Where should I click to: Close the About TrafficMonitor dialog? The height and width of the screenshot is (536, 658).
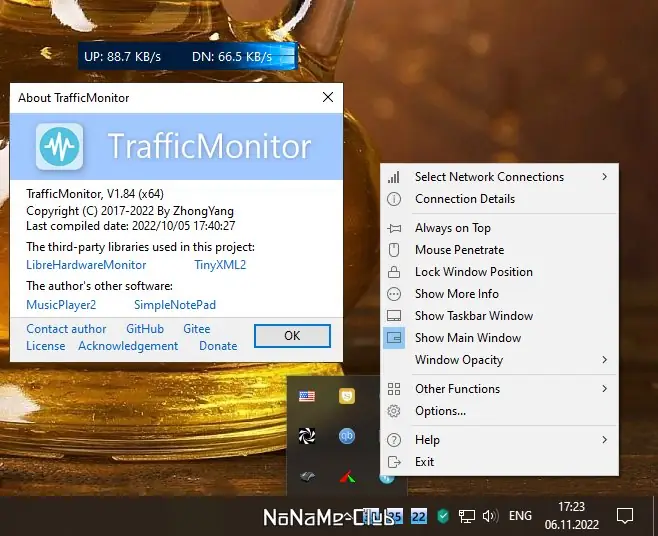pyautogui.click(x=328, y=97)
